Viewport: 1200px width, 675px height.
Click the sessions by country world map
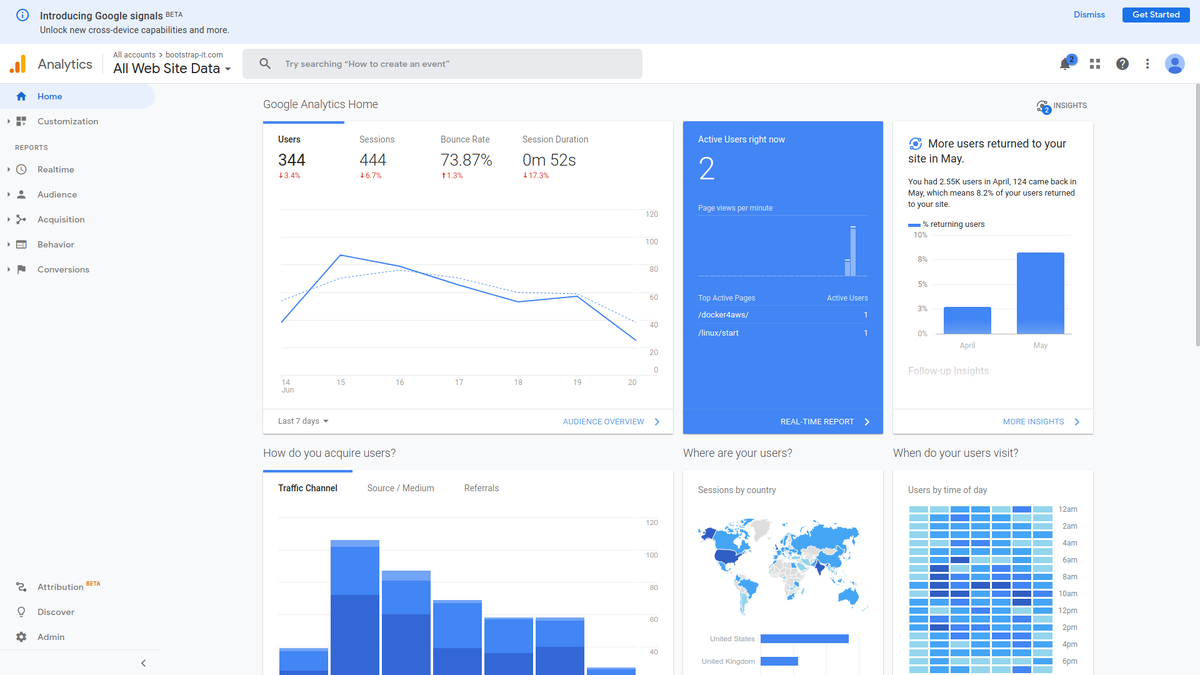(783, 566)
